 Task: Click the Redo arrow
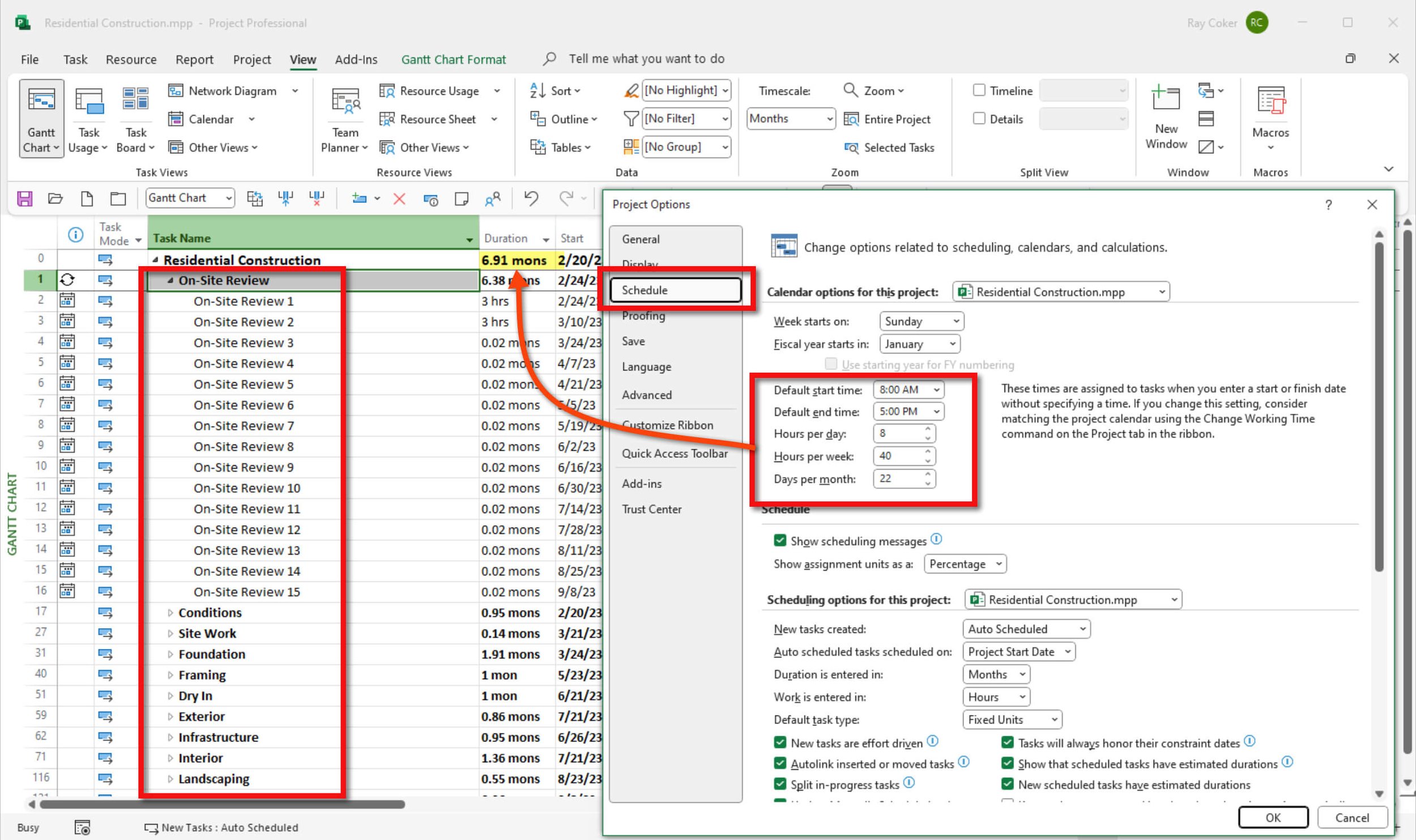[566, 198]
